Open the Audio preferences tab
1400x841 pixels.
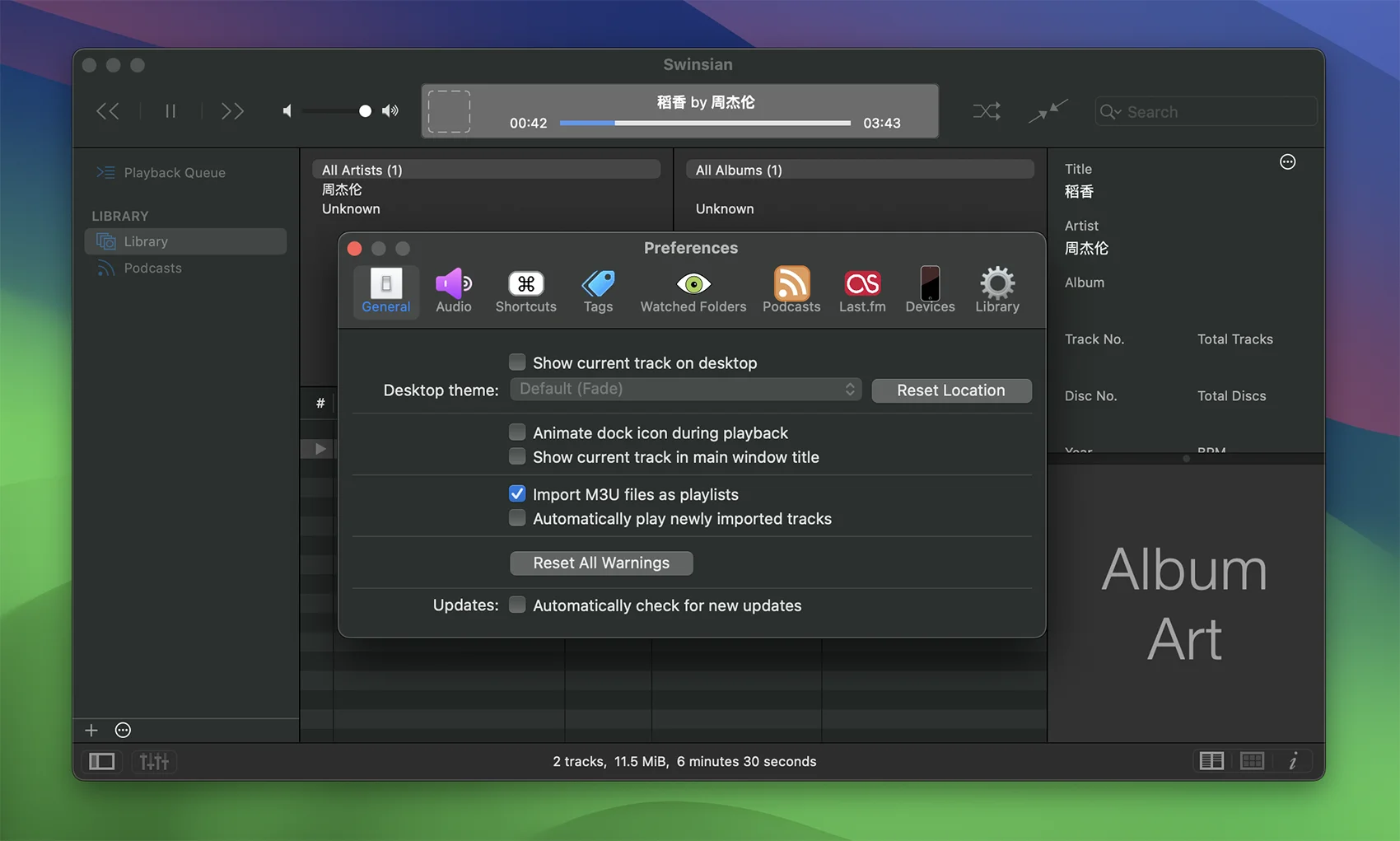[454, 290]
